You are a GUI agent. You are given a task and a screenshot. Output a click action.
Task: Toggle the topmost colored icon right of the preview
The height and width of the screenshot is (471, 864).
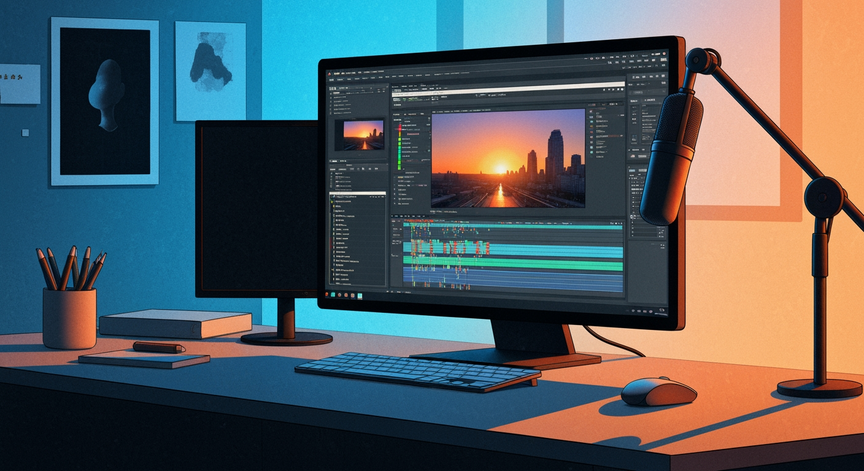[x=591, y=111]
